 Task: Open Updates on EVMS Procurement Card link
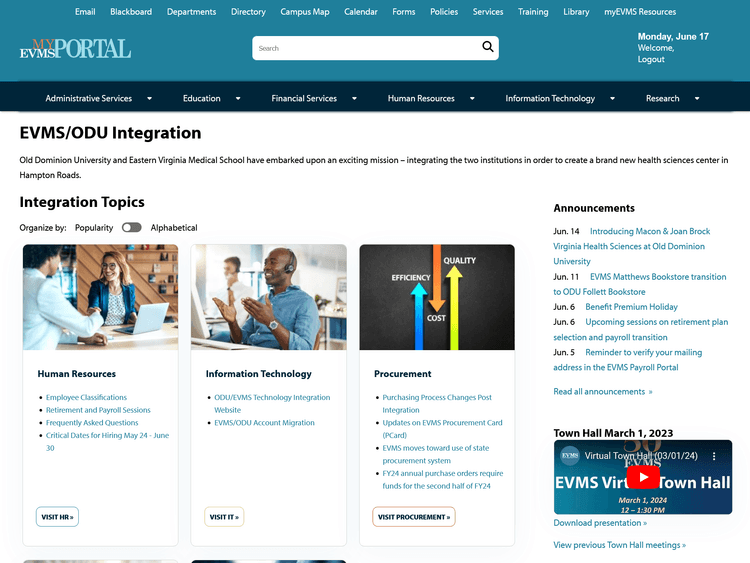[442, 429]
